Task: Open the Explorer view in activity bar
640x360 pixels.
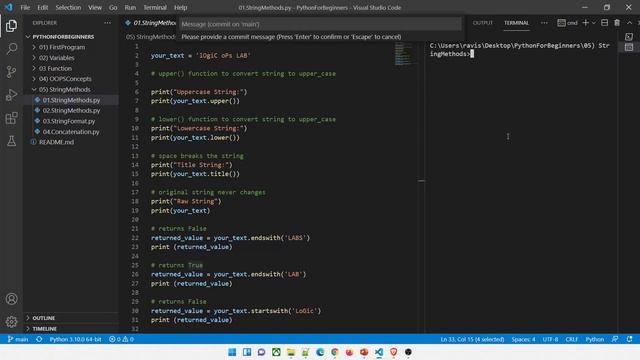Action: tap(11, 26)
